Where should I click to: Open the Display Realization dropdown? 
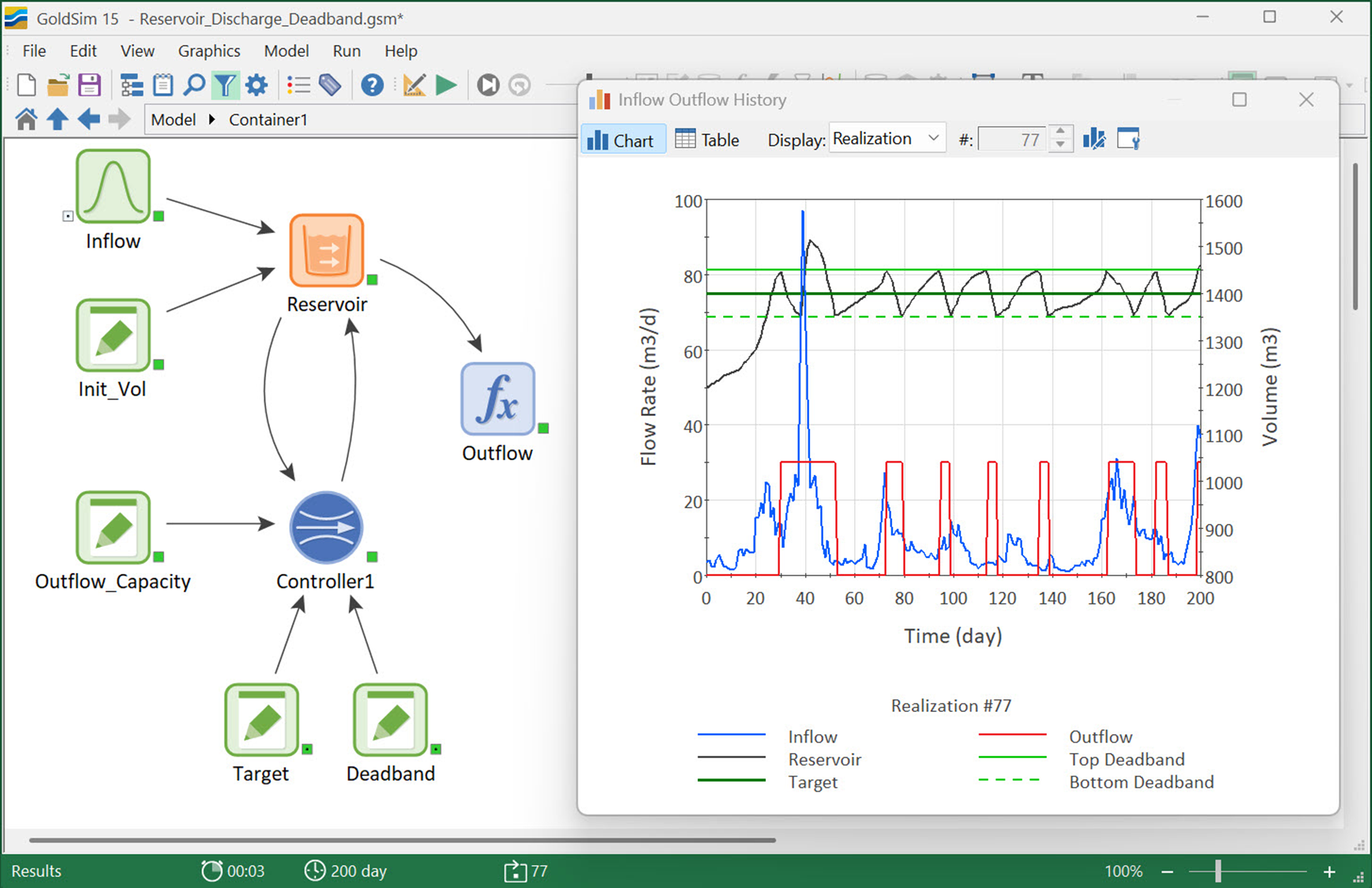(887, 139)
